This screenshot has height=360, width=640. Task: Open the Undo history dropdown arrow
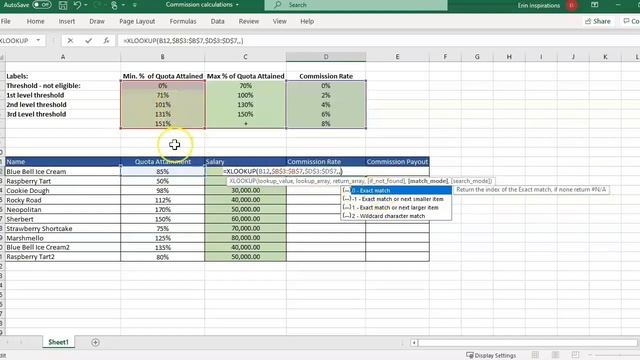pyautogui.click(x=86, y=5)
